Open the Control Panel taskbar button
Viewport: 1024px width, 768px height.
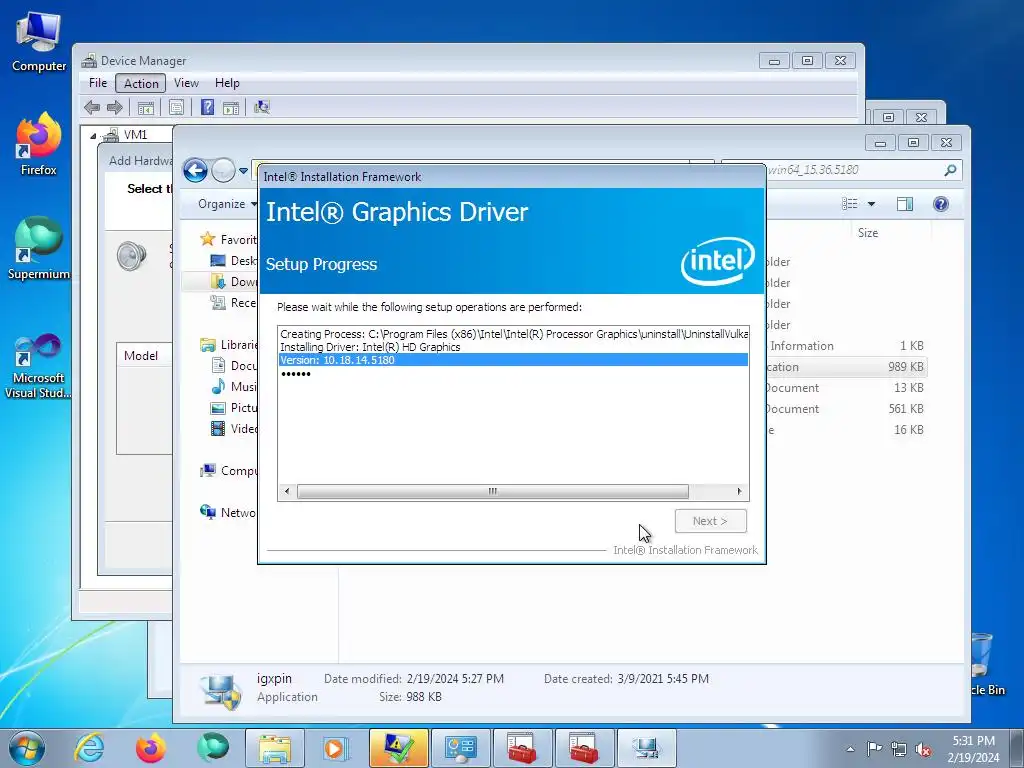460,748
